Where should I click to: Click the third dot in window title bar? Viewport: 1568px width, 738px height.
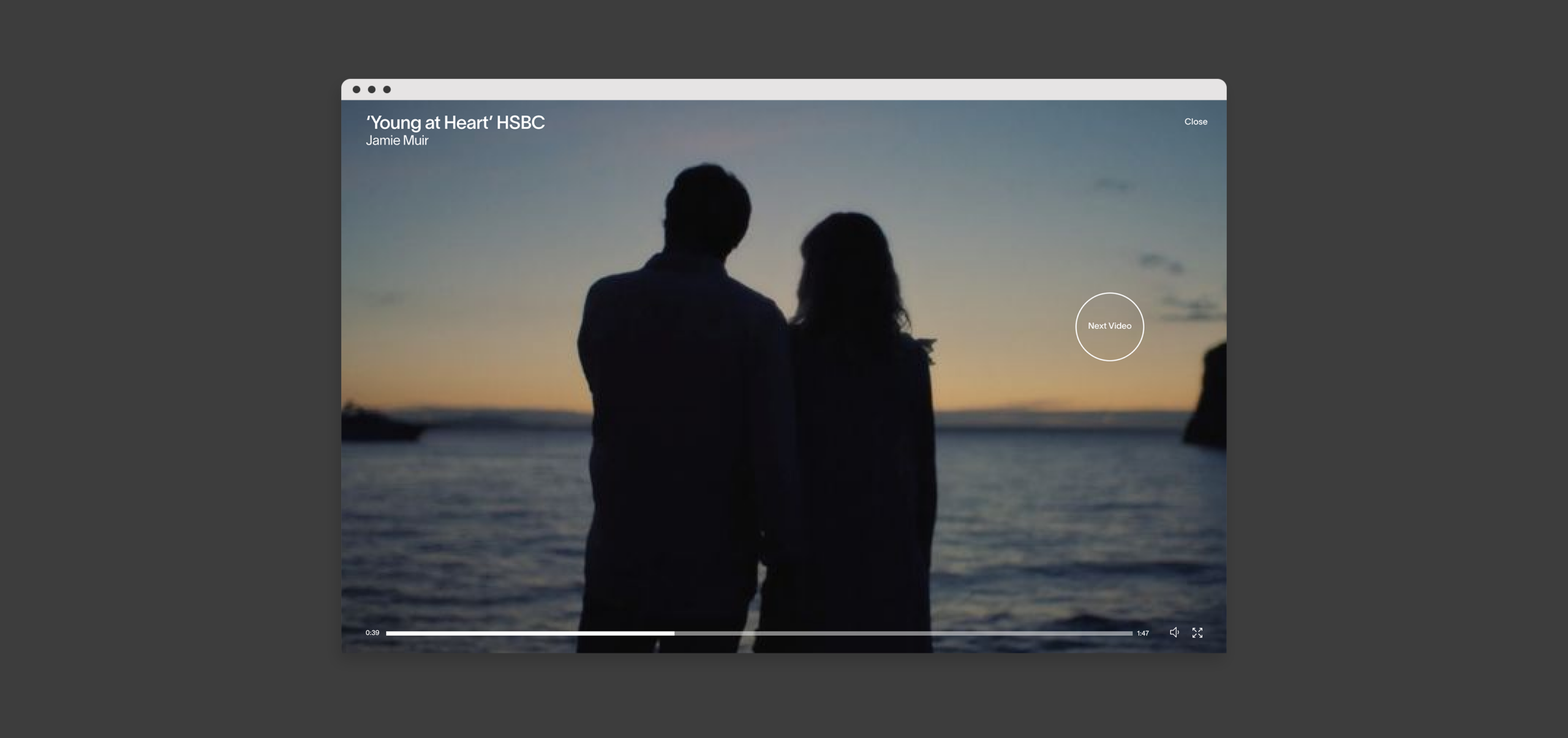387,89
